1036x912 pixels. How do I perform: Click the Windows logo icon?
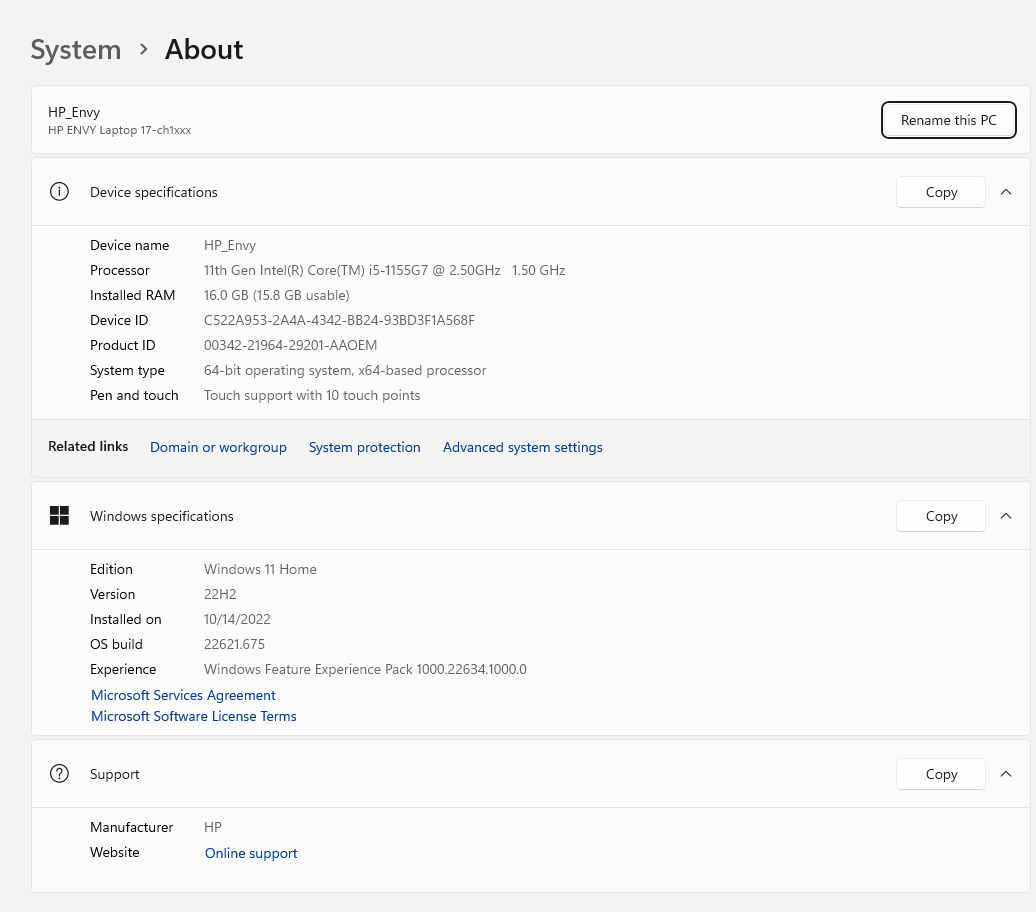pos(59,516)
